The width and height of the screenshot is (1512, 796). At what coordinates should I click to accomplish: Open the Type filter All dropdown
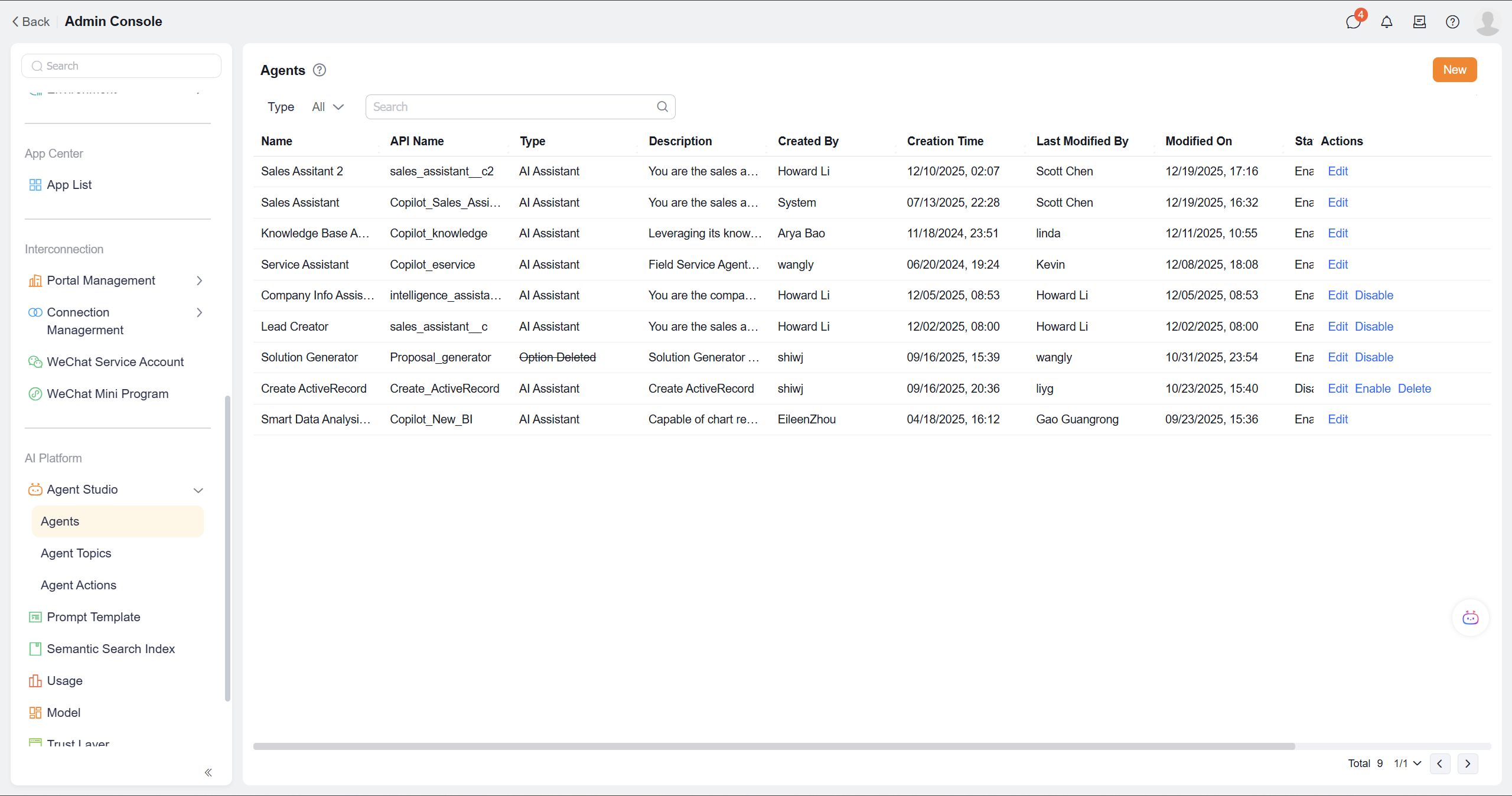(x=328, y=107)
